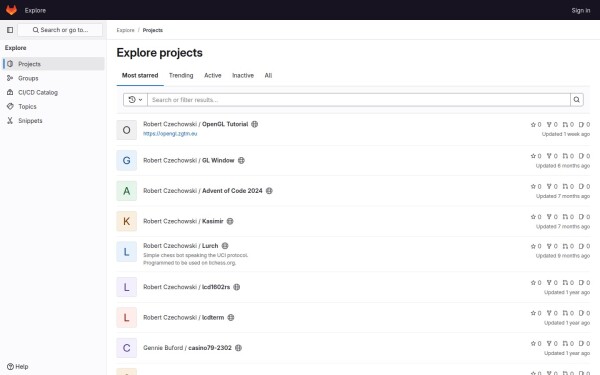Click the globe icon next to lcdterm
This screenshot has width=600, height=375.
pyautogui.click(x=231, y=317)
